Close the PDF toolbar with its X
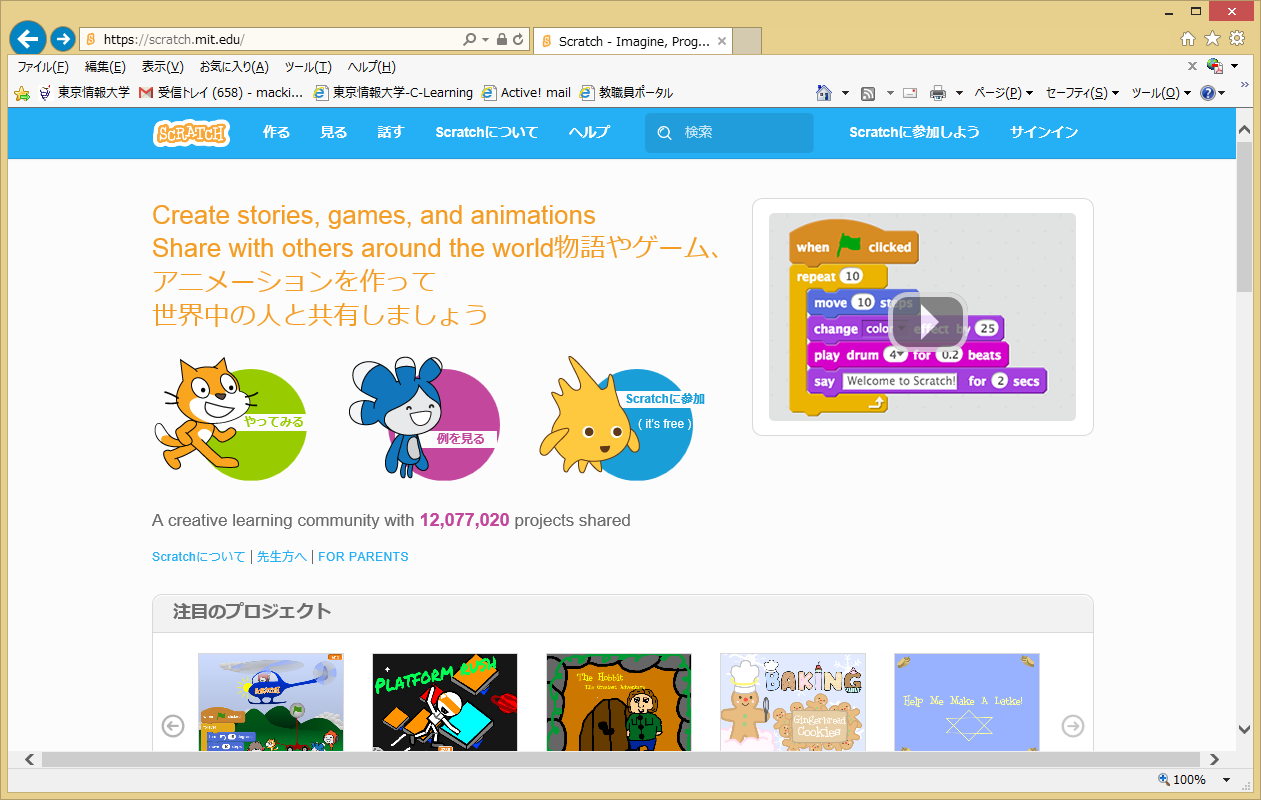The width and height of the screenshot is (1261, 800). point(1192,66)
